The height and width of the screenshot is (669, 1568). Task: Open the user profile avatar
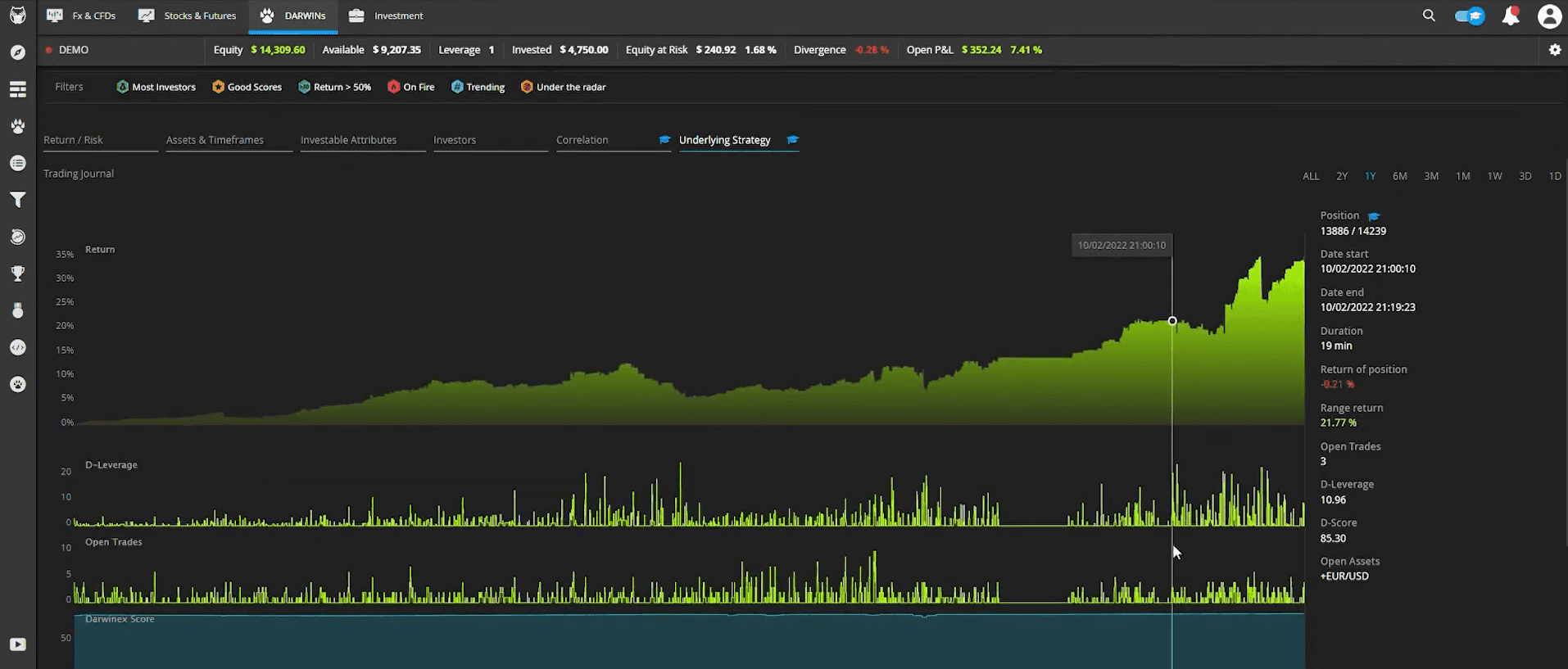pos(1549,16)
